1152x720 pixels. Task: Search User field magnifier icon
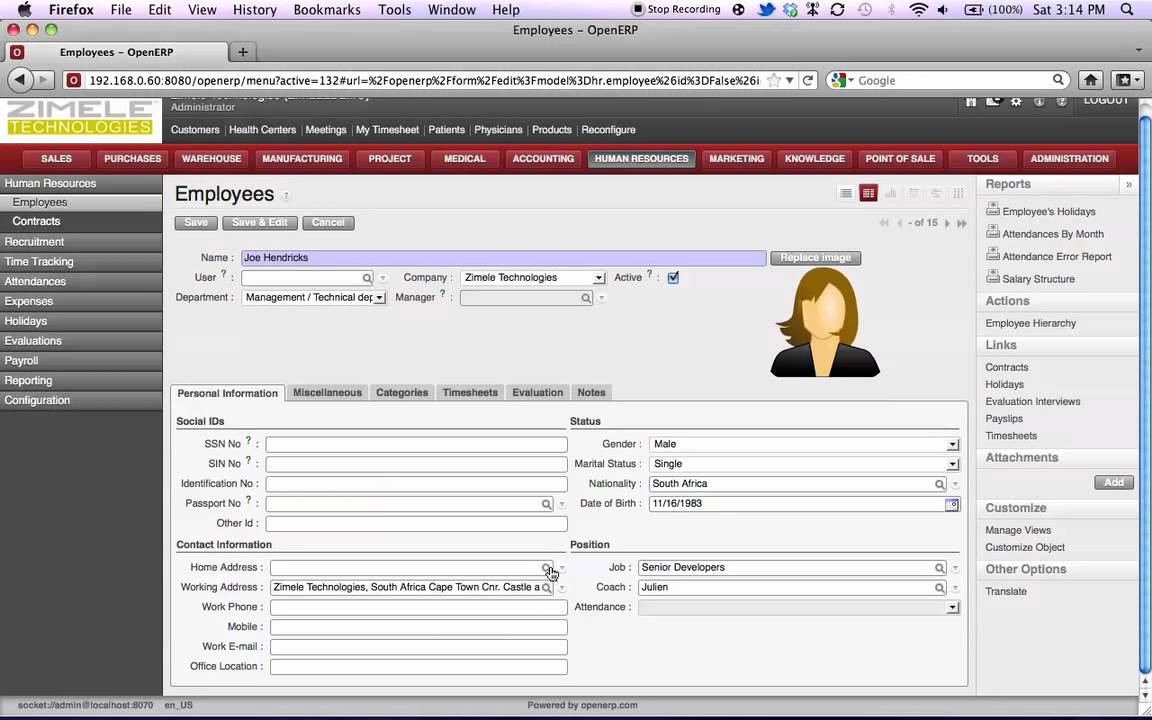coord(367,278)
